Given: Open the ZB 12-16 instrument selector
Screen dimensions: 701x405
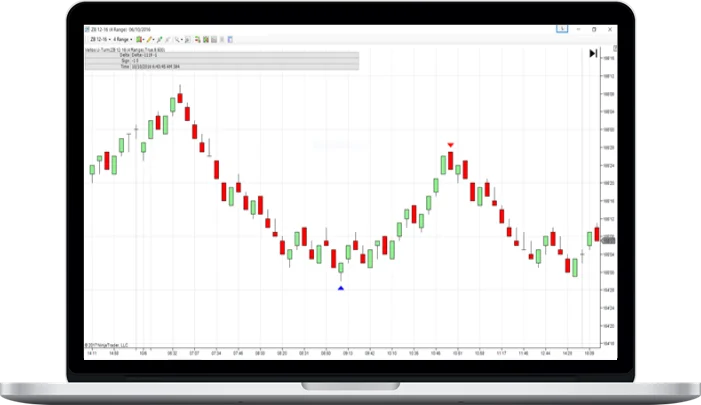Looking at the screenshot, I should pyautogui.click(x=98, y=40).
